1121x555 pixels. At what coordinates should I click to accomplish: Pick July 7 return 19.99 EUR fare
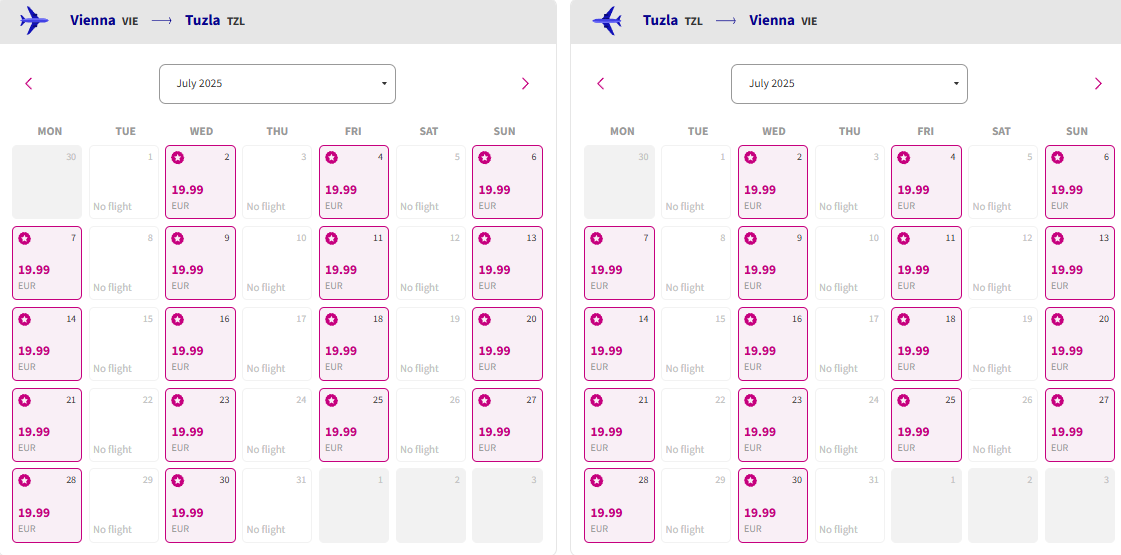[619, 263]
